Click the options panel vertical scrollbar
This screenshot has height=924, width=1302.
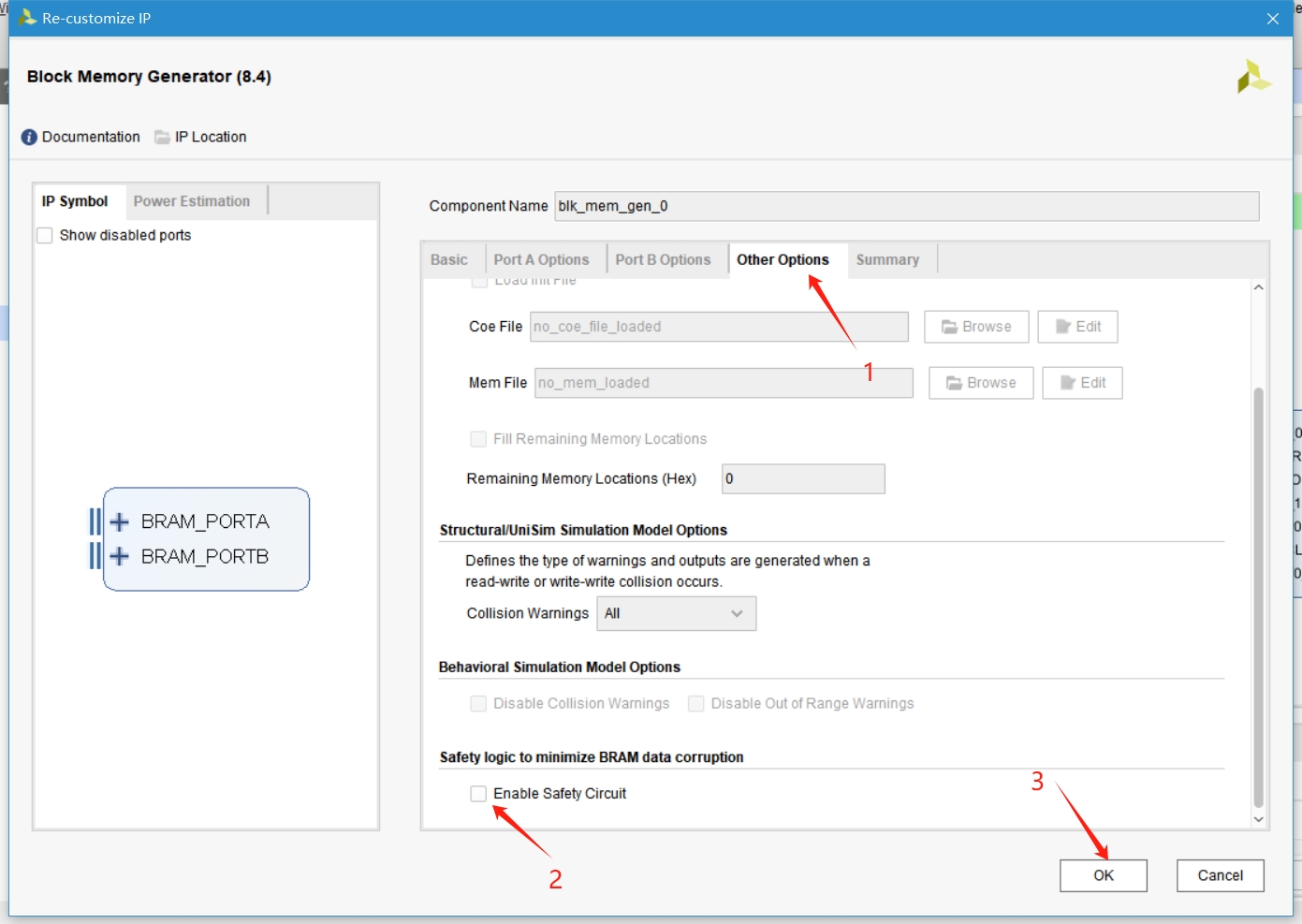point(1258,597)
